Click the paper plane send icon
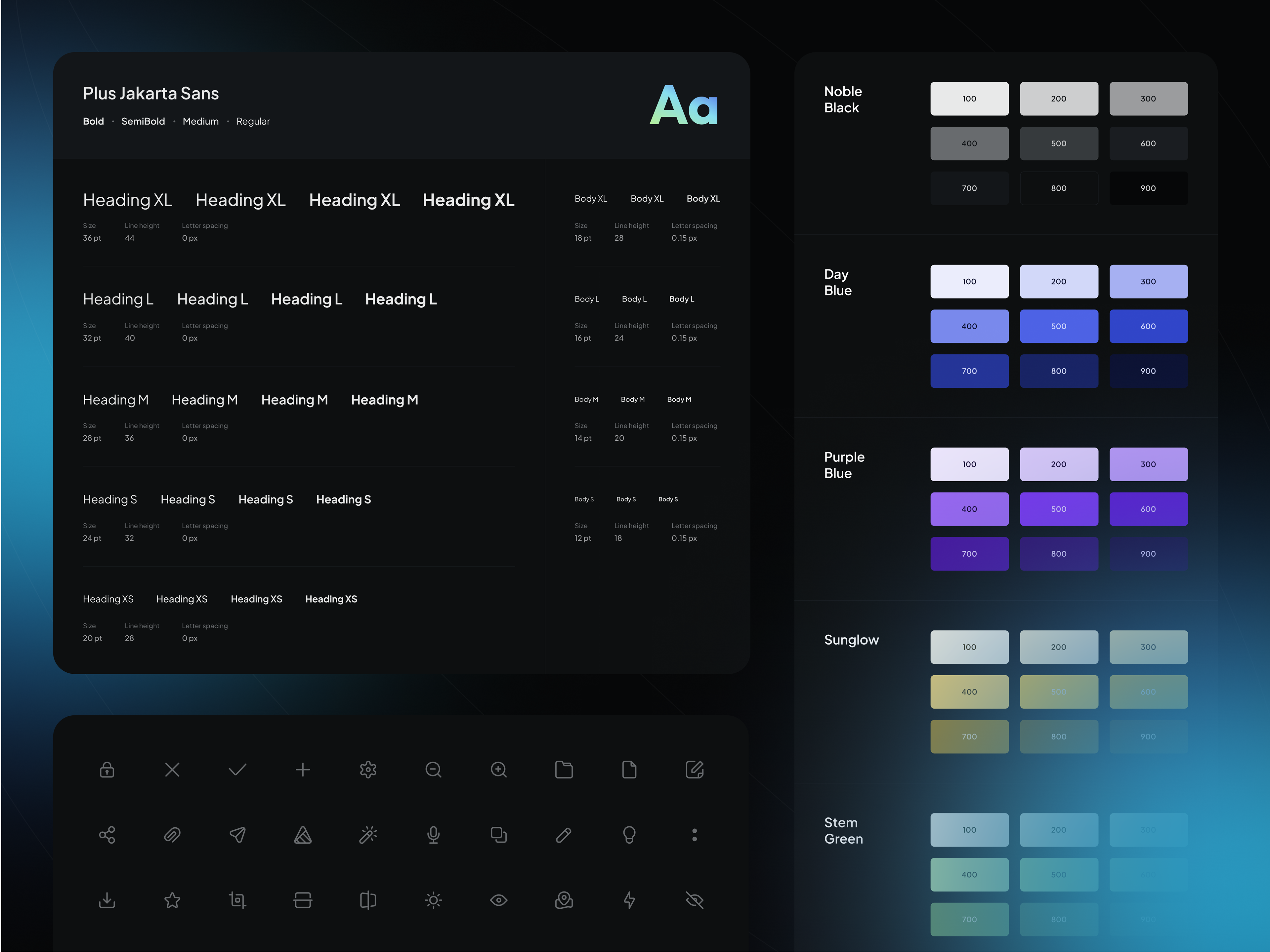The image size is (1270, 952). (x=237, y=834)
